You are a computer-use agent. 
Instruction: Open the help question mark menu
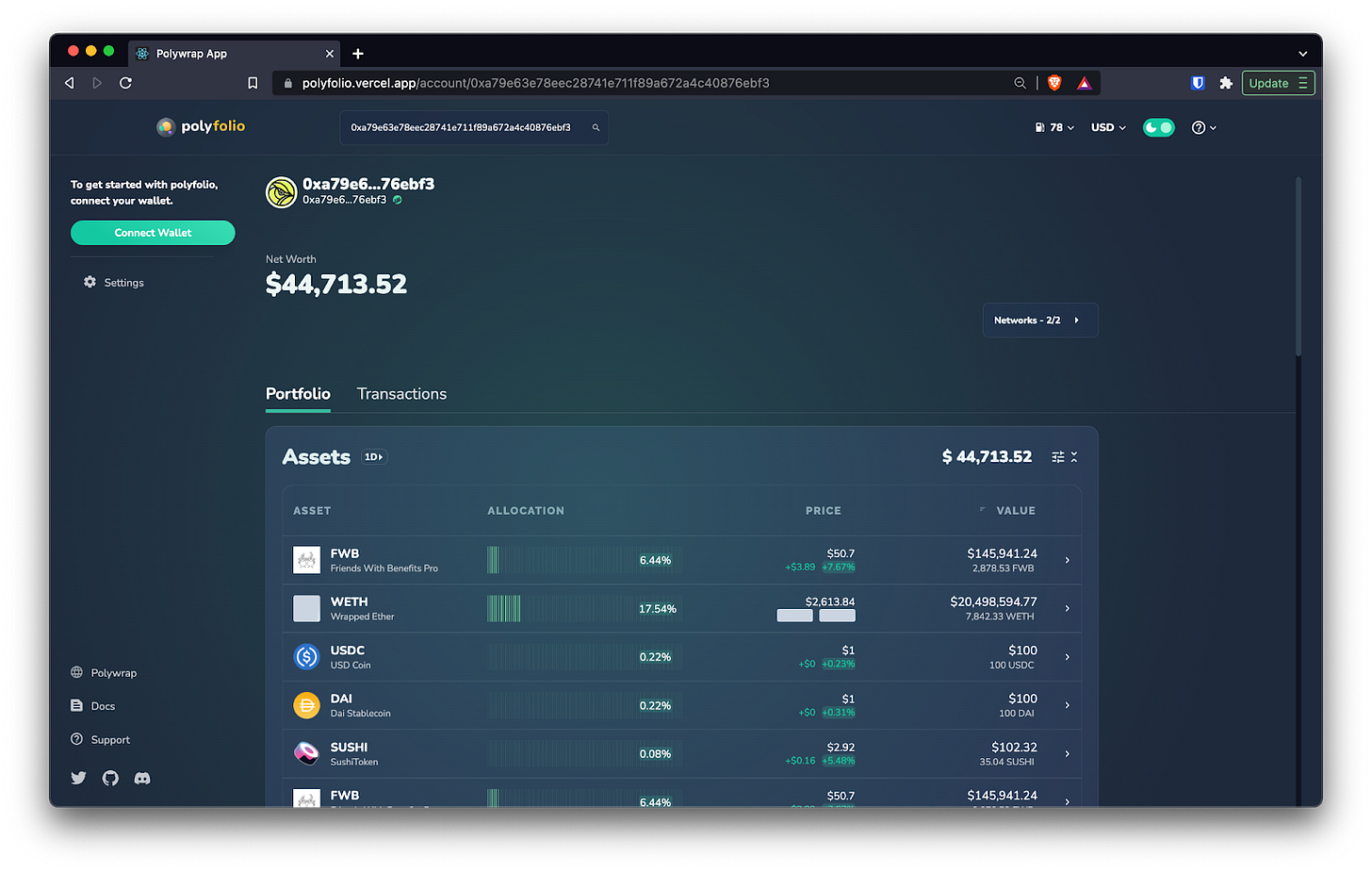click(x=1203, y=127)
